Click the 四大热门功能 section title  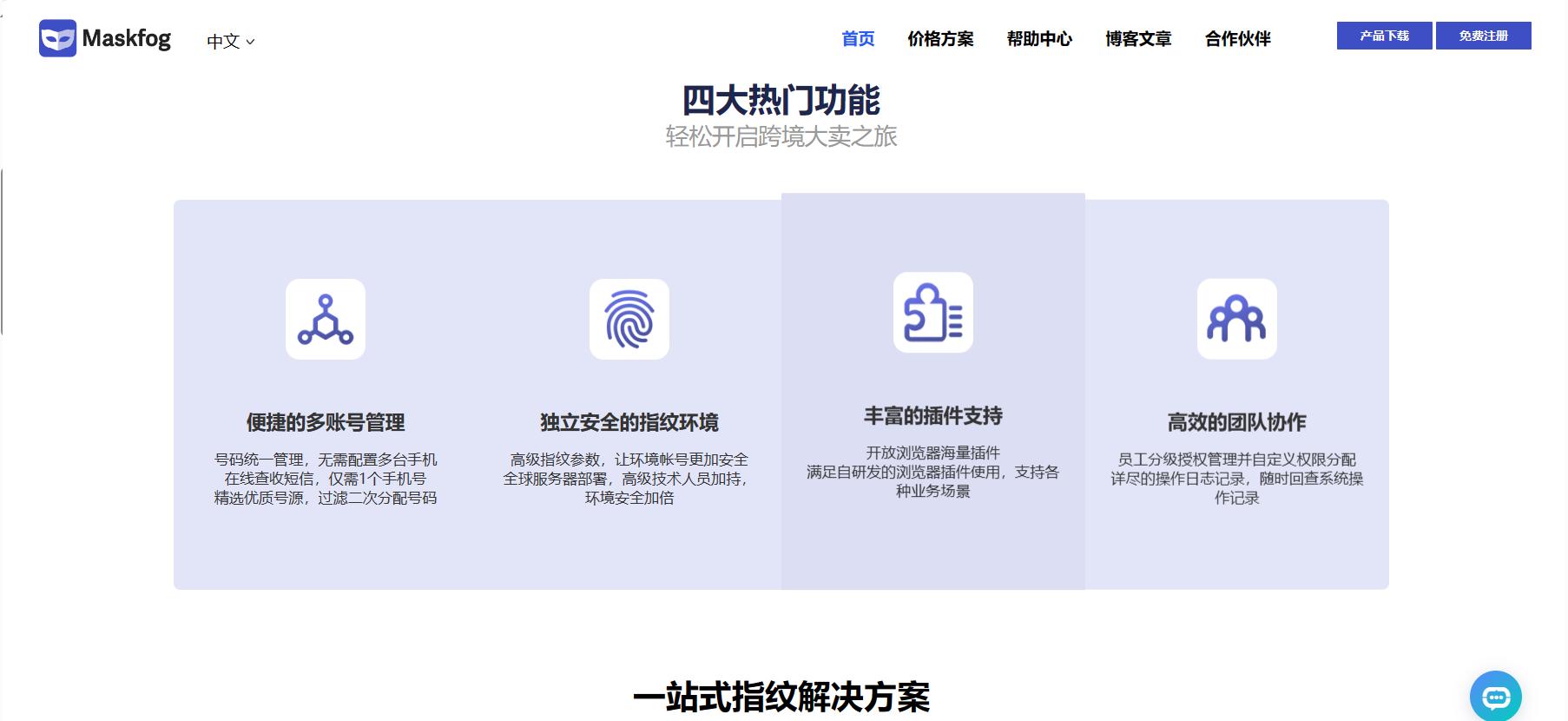coord(781,100)
